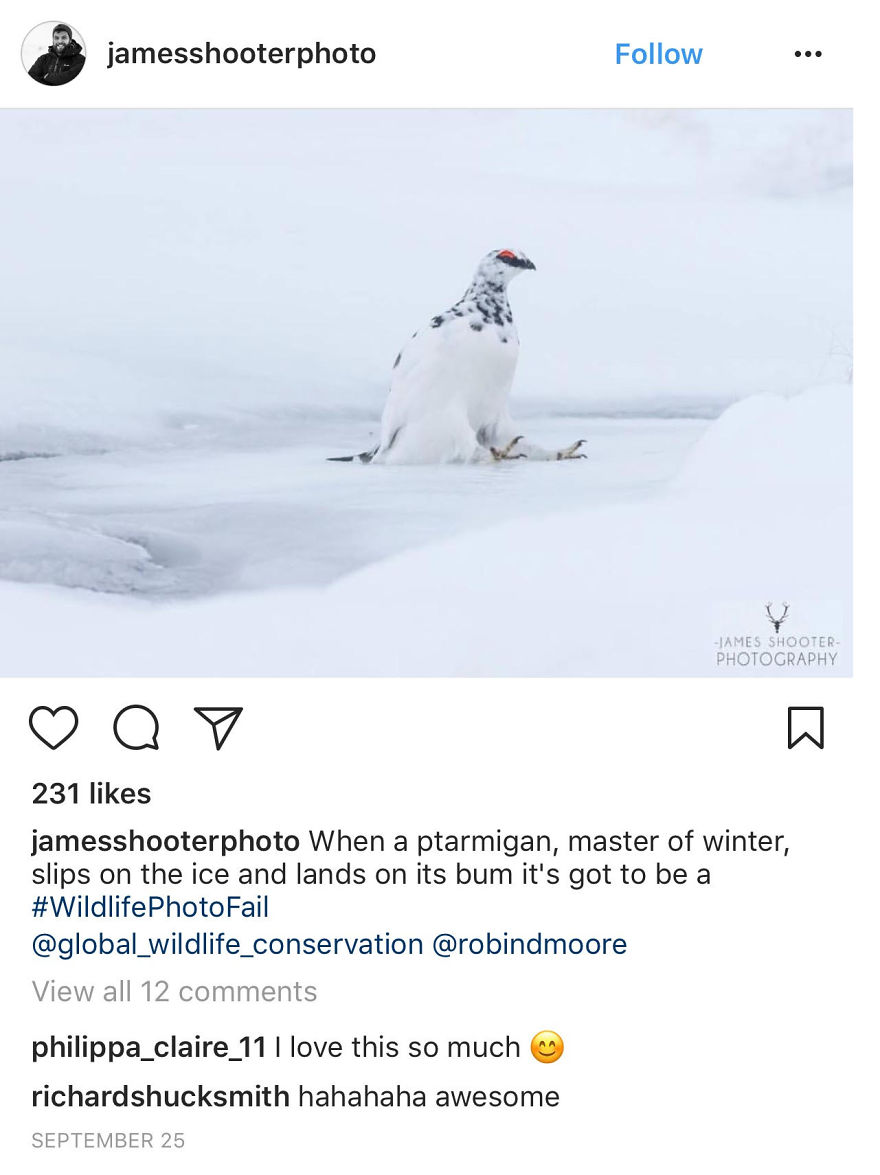Tap the smiling emoji in philippa_claire_11's comment

coord(549,1047)
